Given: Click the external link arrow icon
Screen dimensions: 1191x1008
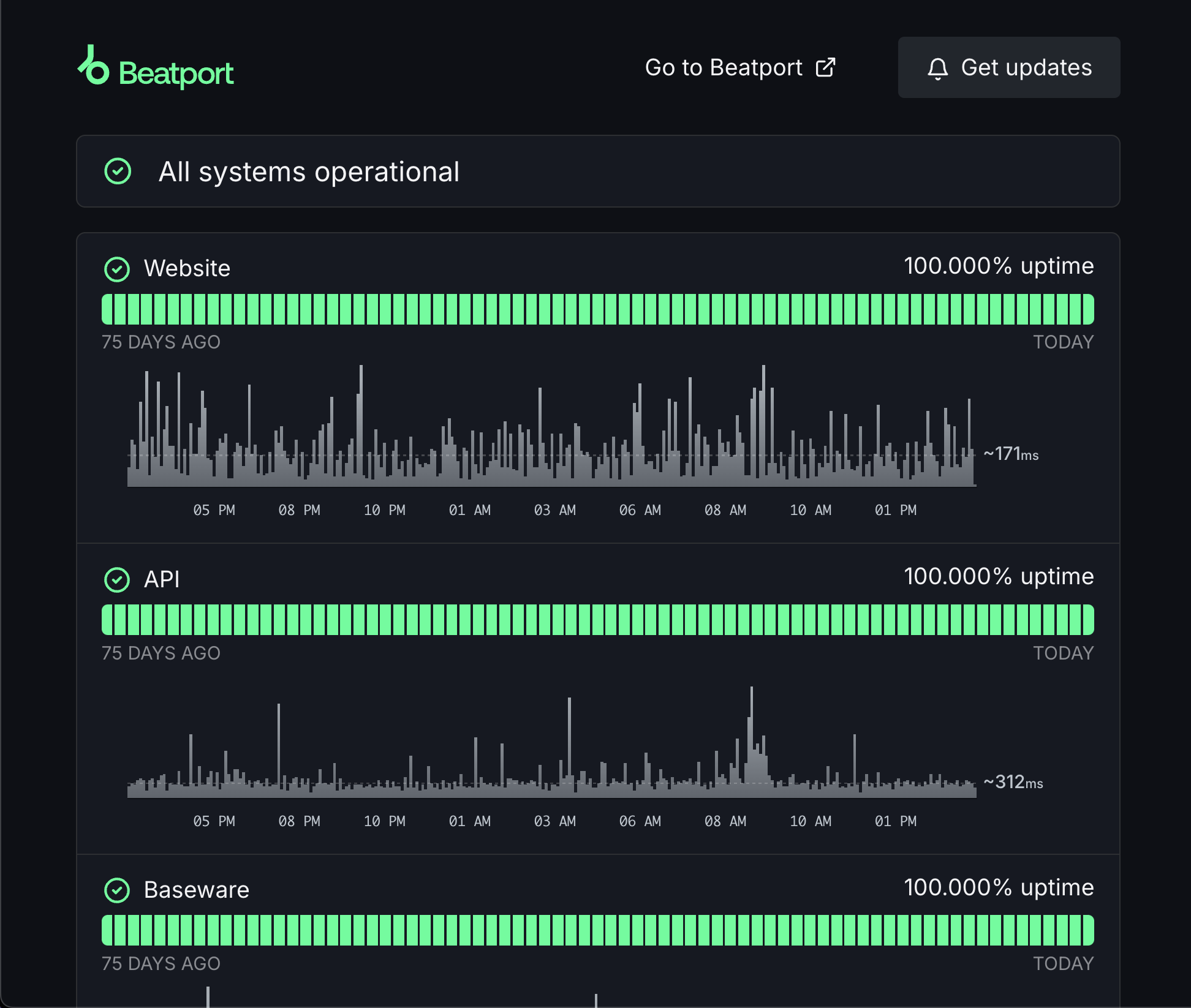Looking at the screenshot, I should pos(825,67).
